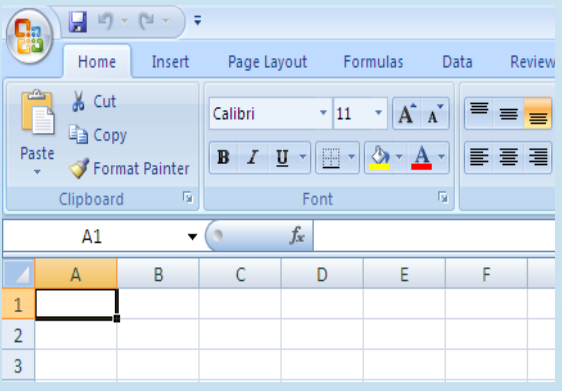Decrease font size with Shrink Font

[x=435, y=114]
